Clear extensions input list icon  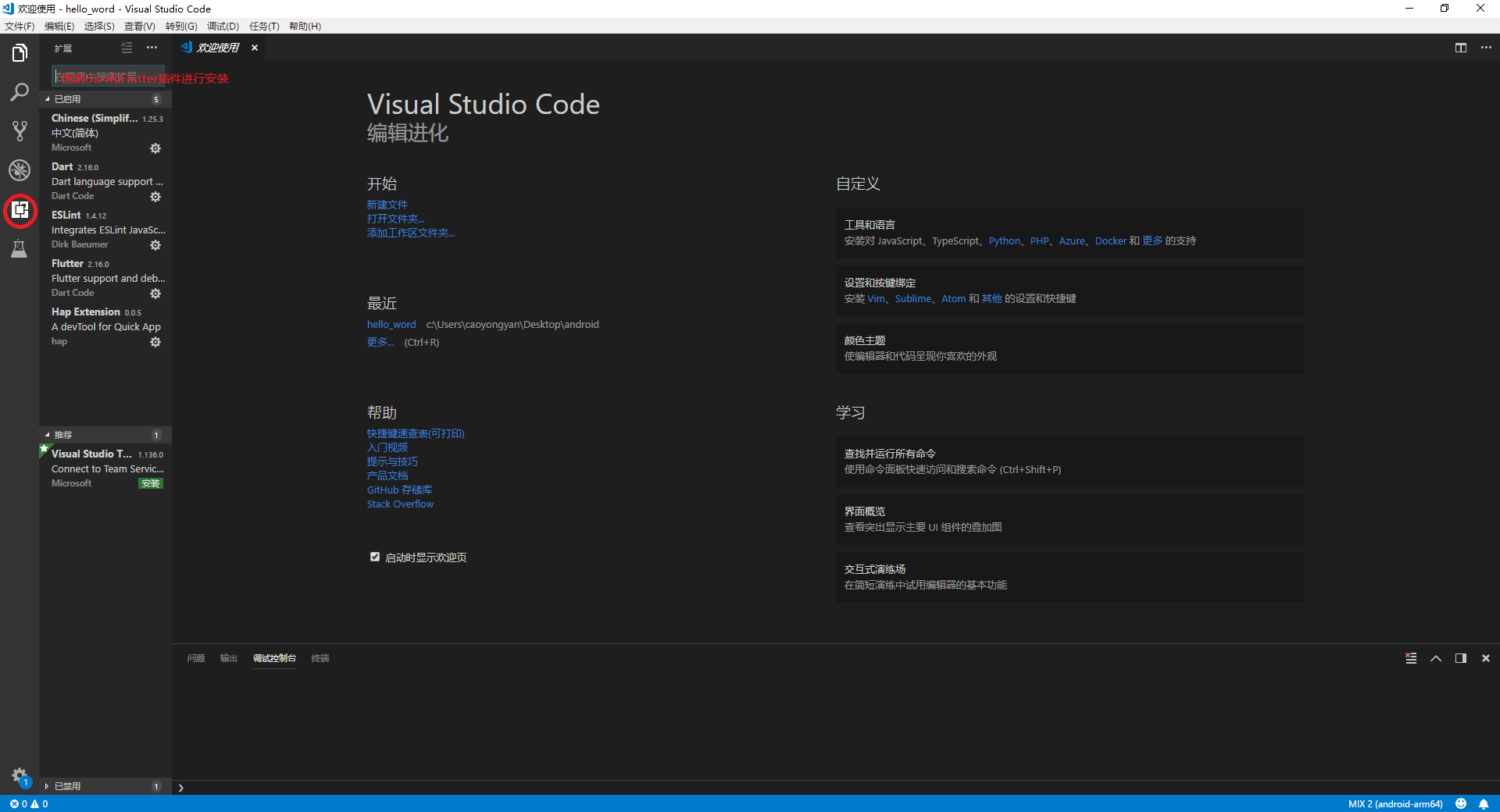[127, 48]
